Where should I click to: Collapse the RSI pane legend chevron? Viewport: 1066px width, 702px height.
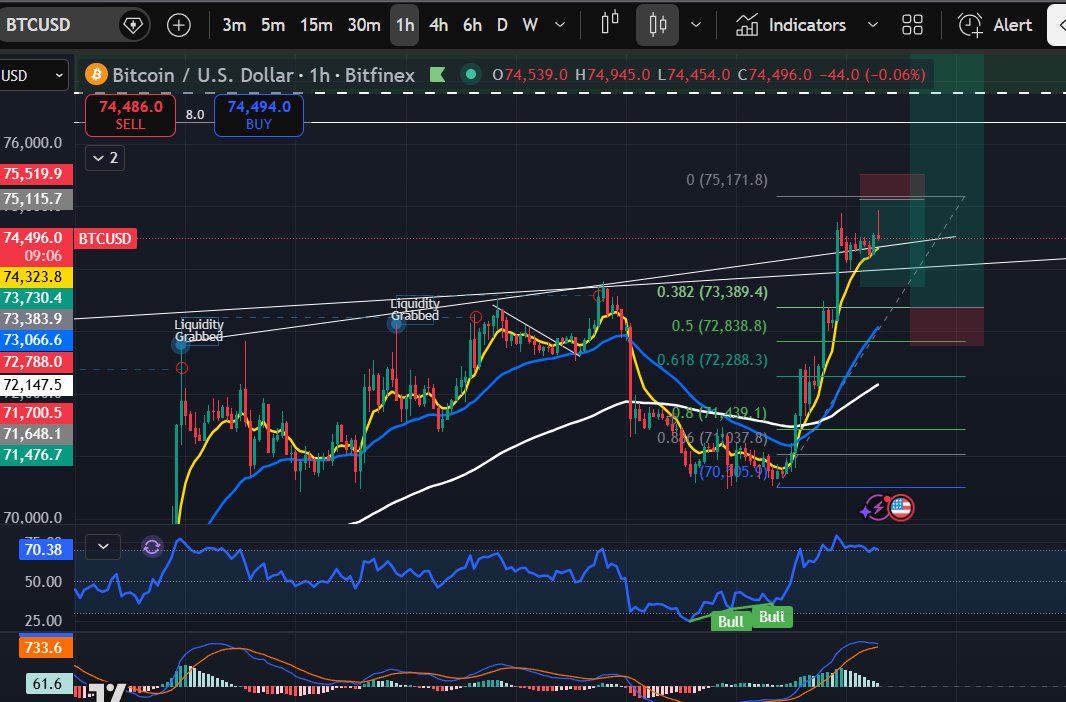click(103, 546)
